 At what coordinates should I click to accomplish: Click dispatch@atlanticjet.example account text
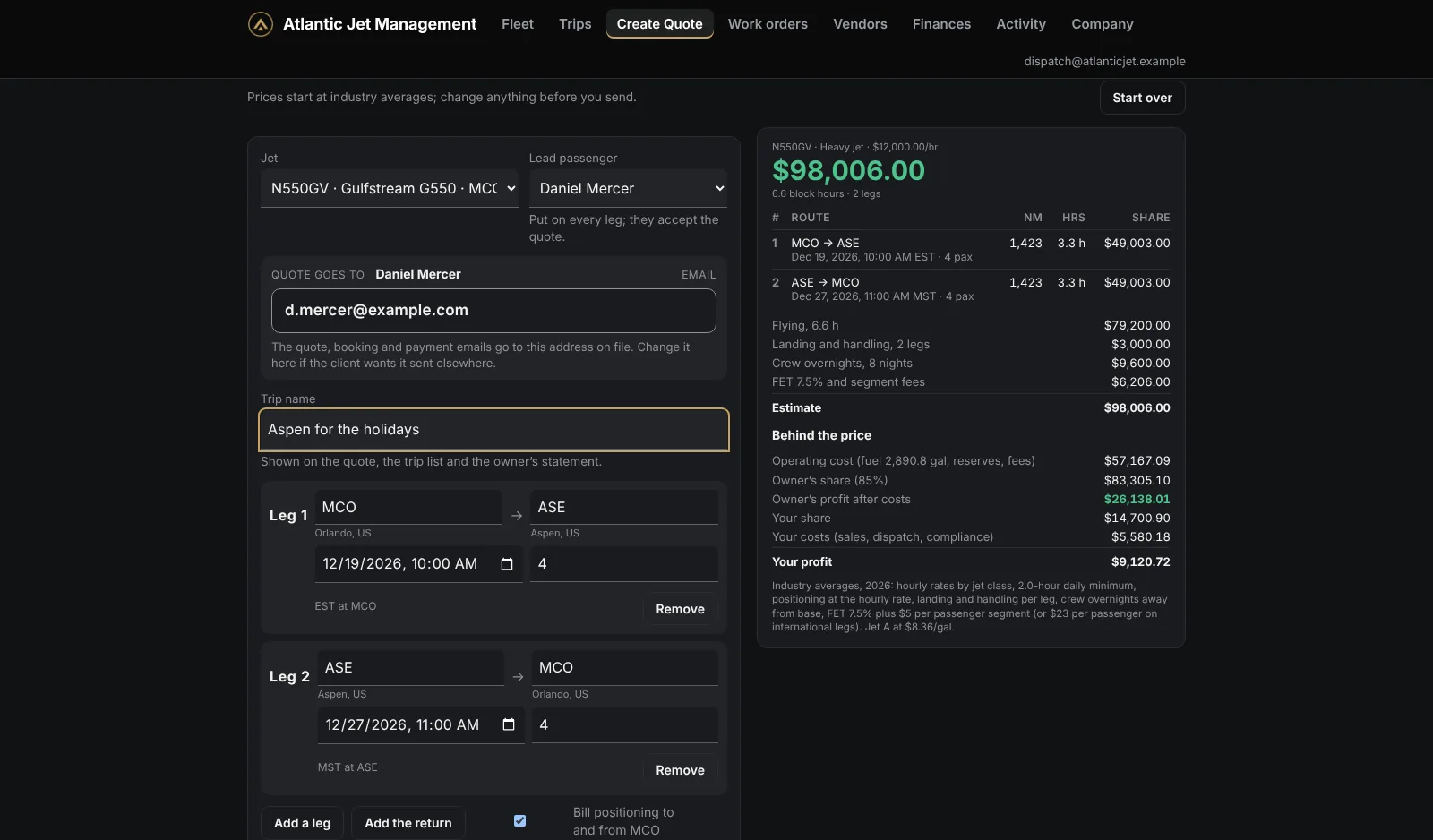(x=1104, y=61)
